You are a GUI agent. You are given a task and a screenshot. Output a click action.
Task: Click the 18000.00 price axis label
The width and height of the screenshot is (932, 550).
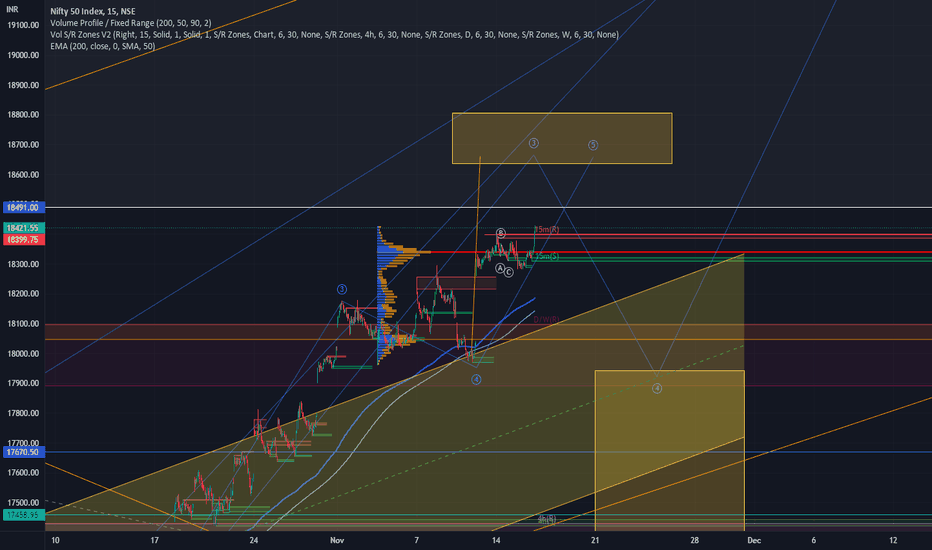23,353
